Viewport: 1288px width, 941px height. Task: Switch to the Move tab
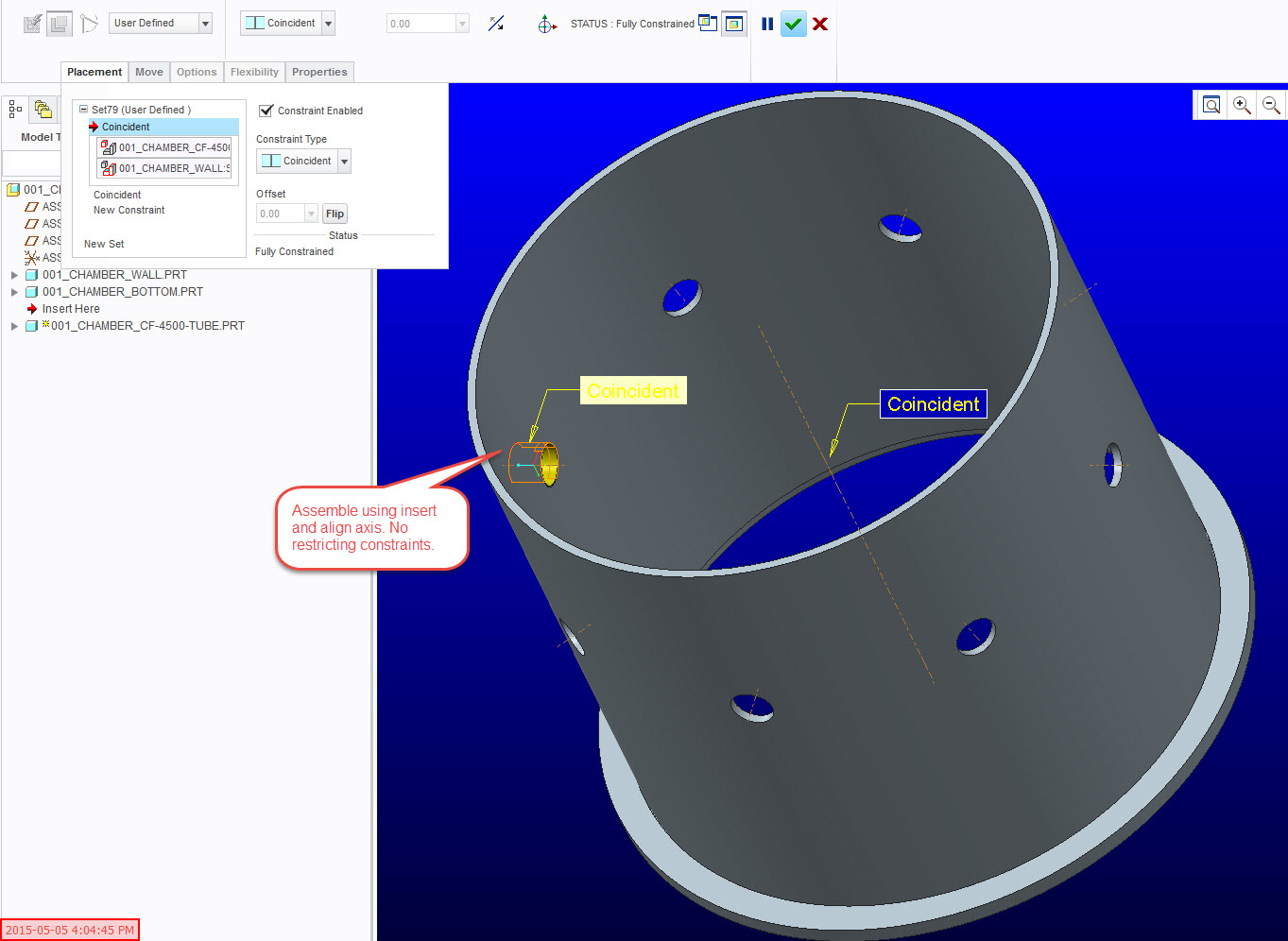coord(149,72)
